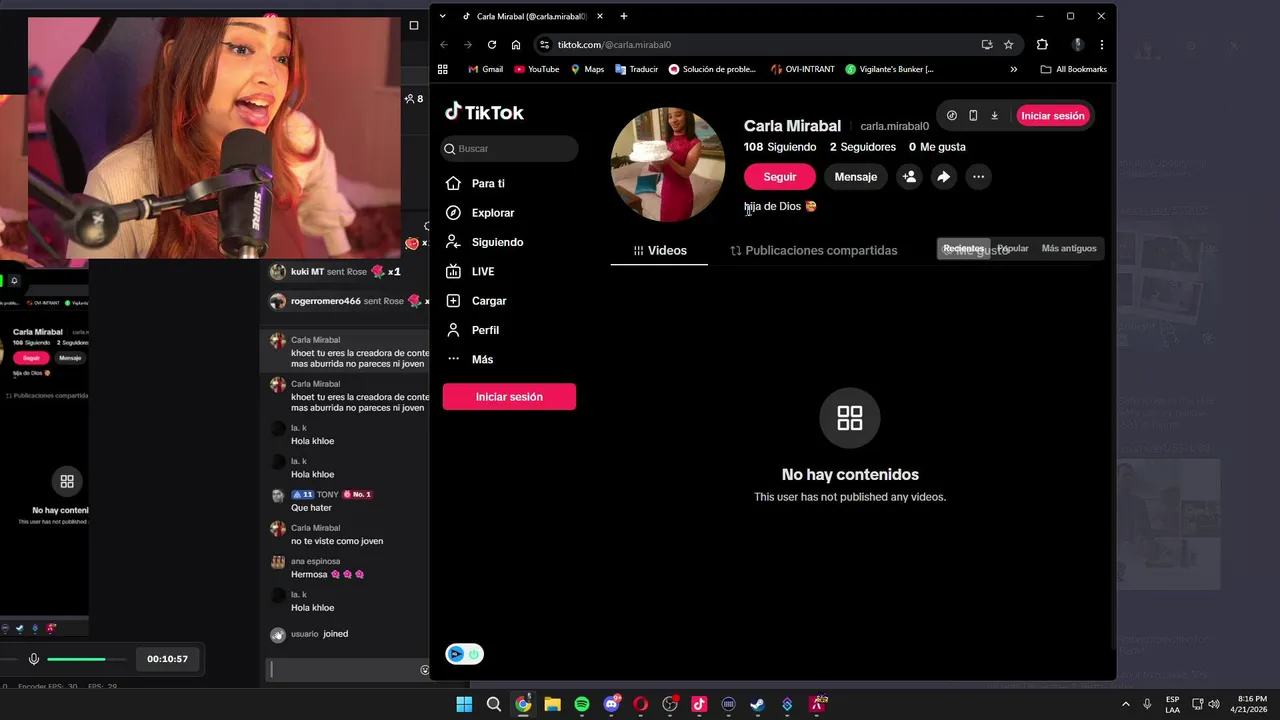Open the Chrome profile avatar
This screenshot has width=1280, height=720.
point(1078,44)
